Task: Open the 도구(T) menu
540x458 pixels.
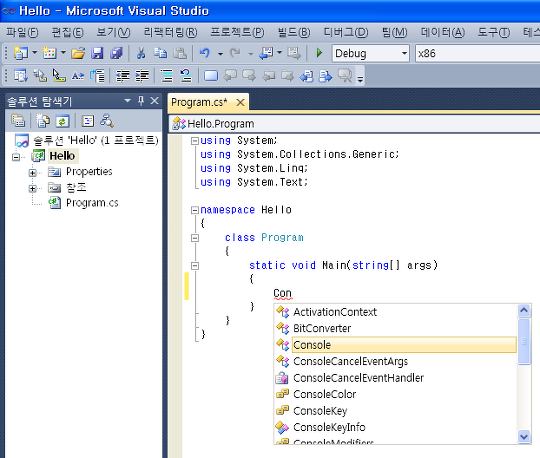Action: click(x=494, y=32)
